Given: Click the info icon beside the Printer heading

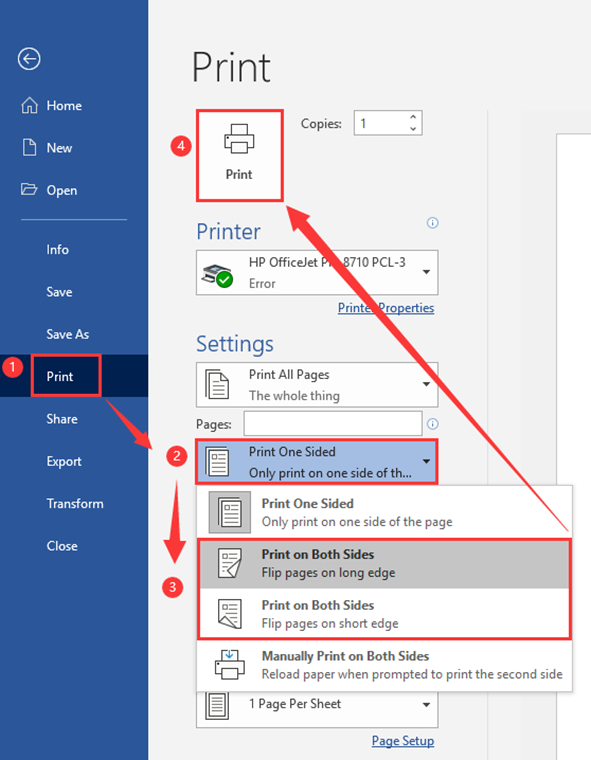Looking at the screenshot, I should (x=432, y=223).
